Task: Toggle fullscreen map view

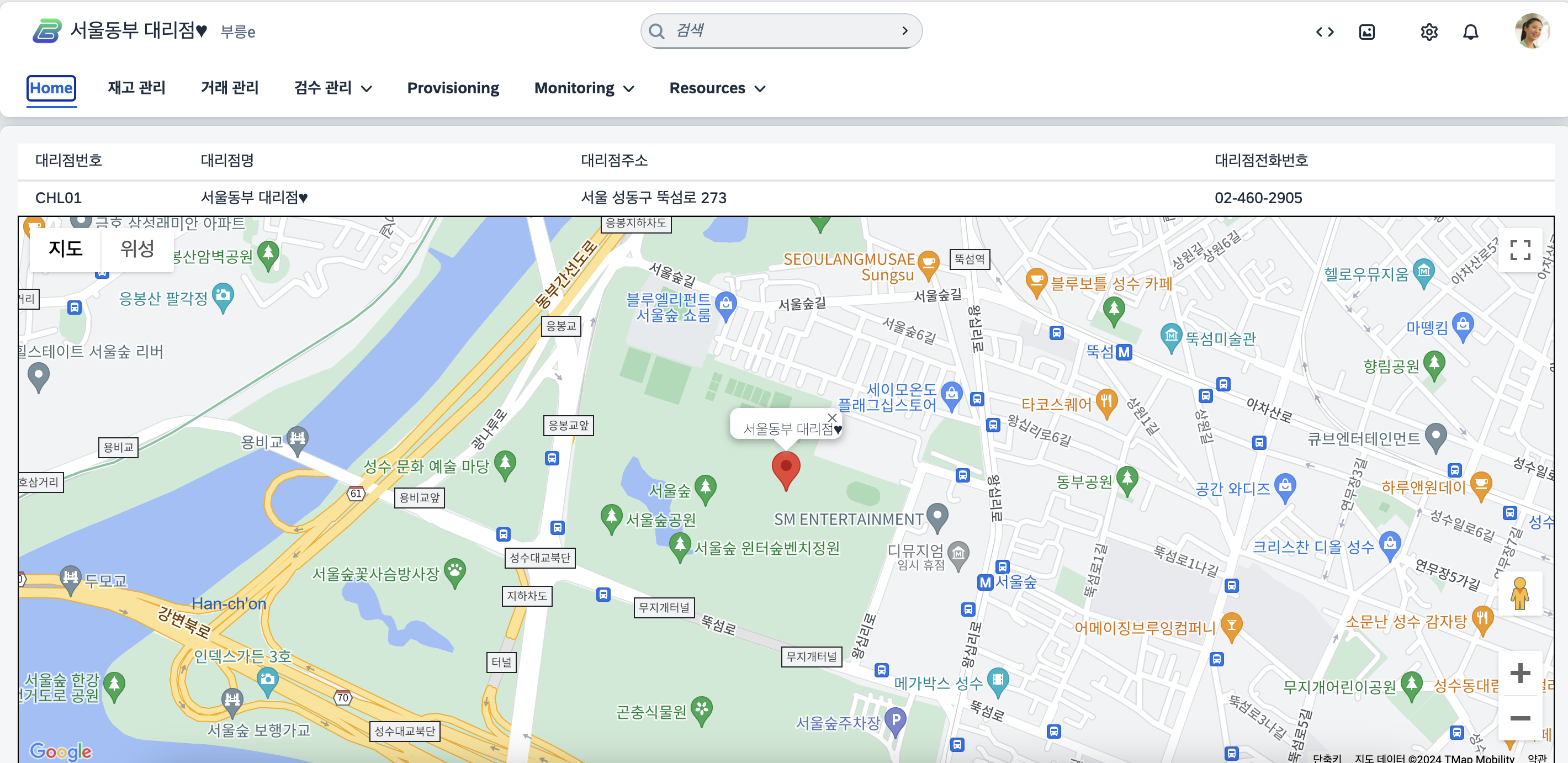Action: click(1520, 250)
